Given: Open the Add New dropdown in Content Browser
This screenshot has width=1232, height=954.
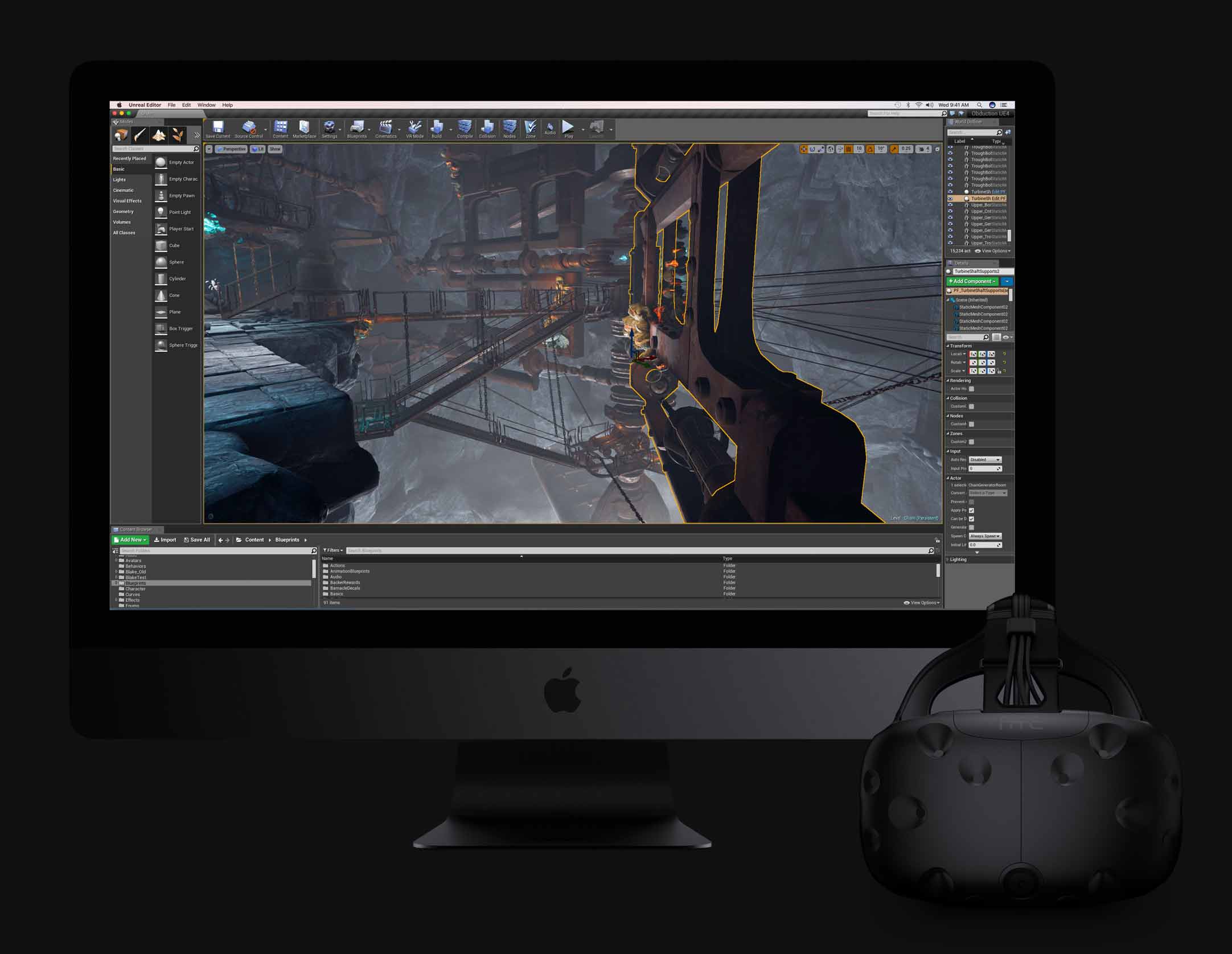Looking at the screenshot, I should tap(130, 540).
